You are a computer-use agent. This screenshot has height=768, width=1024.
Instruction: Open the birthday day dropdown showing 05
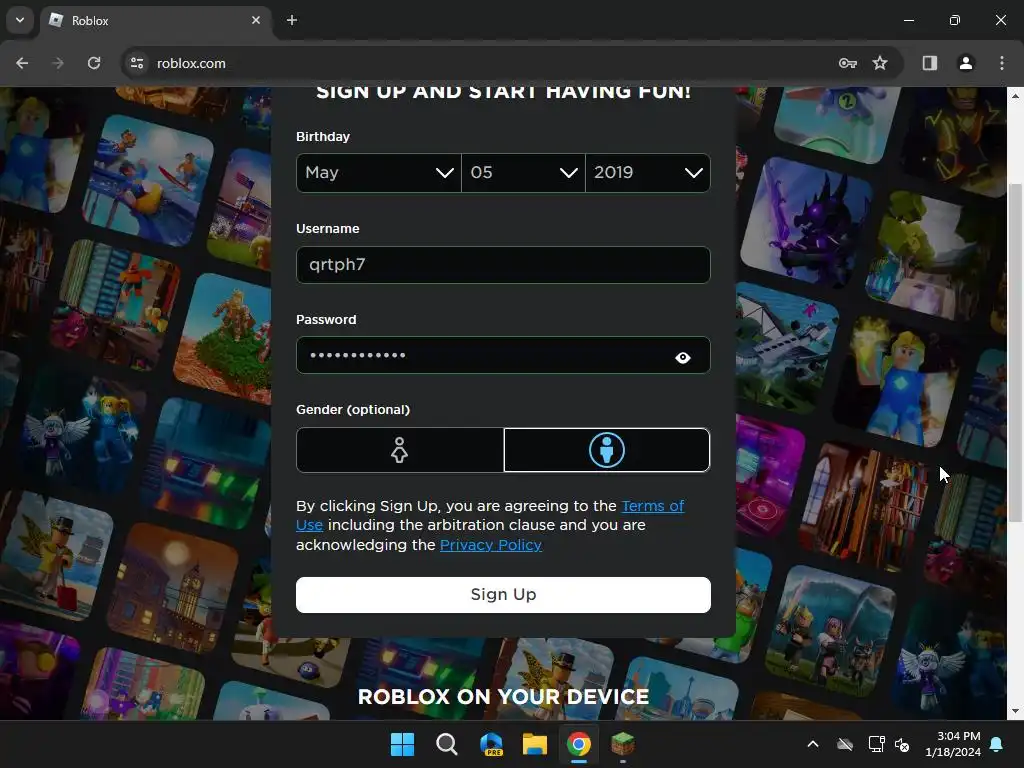[523, 172]
